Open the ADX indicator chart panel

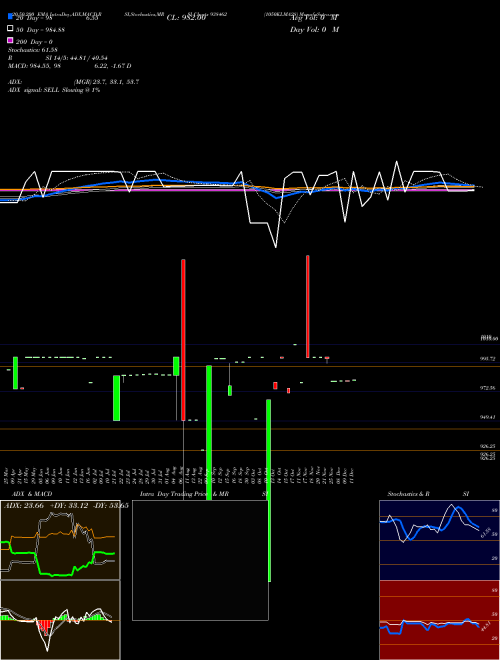coord(60,540)
